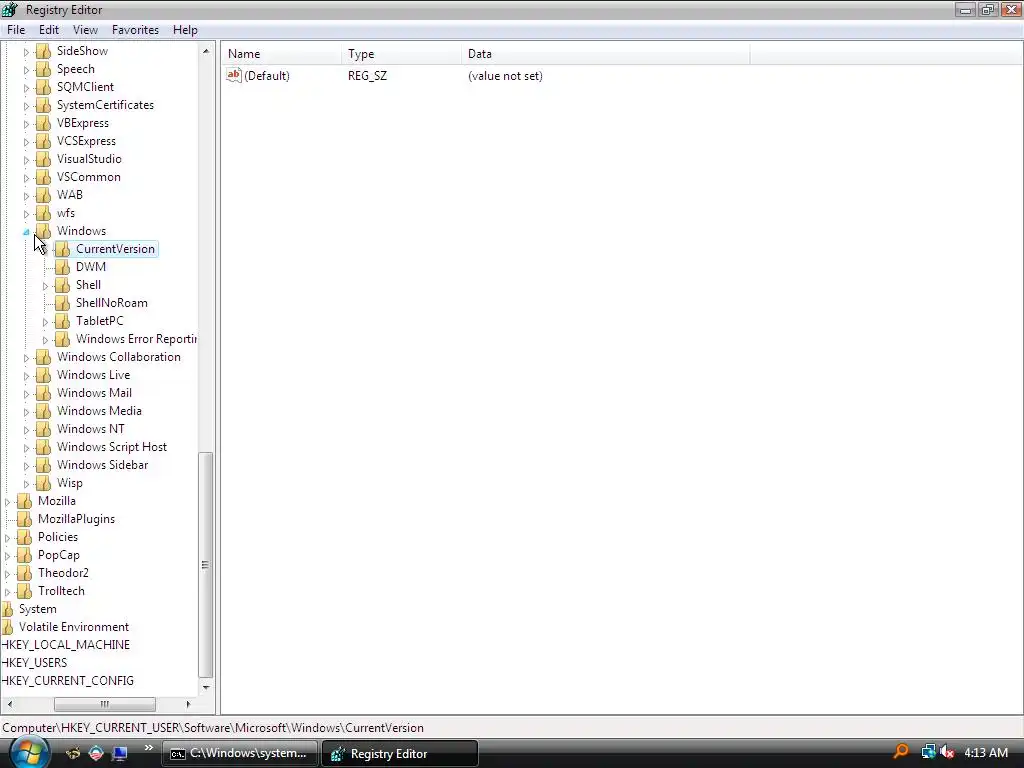The width and height of the screenshot is (1024, 768).
Task: Expand the TabletPC key
Action: click(x=45, y=321)
